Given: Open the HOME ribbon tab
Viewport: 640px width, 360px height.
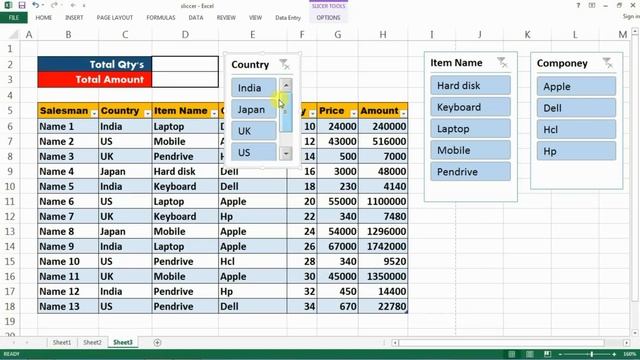Looking at the screenshot, I should (x=44, y=18).
